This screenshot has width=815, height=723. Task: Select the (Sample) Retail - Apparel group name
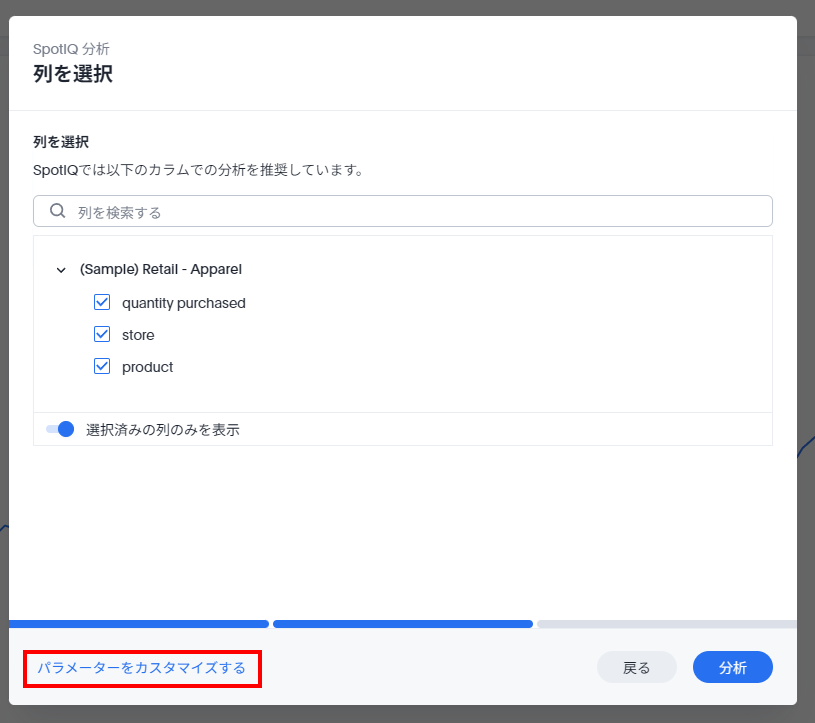[160, 269]
